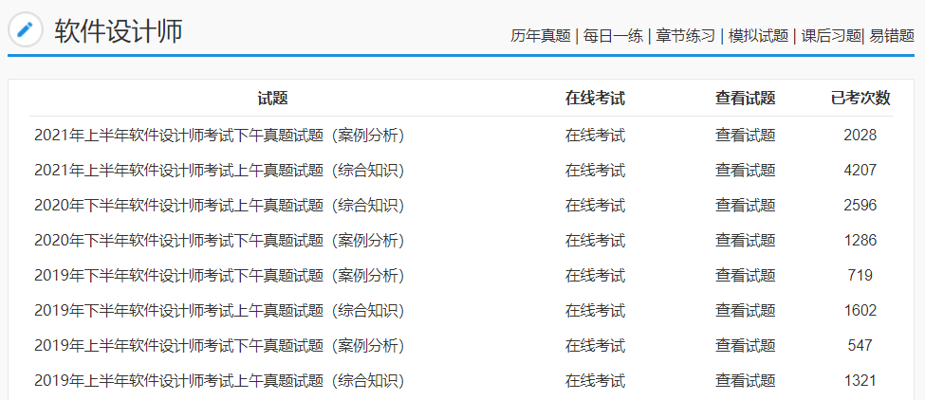Select the count 2596
Screen dimensions: 925x400
pos(860,205)
